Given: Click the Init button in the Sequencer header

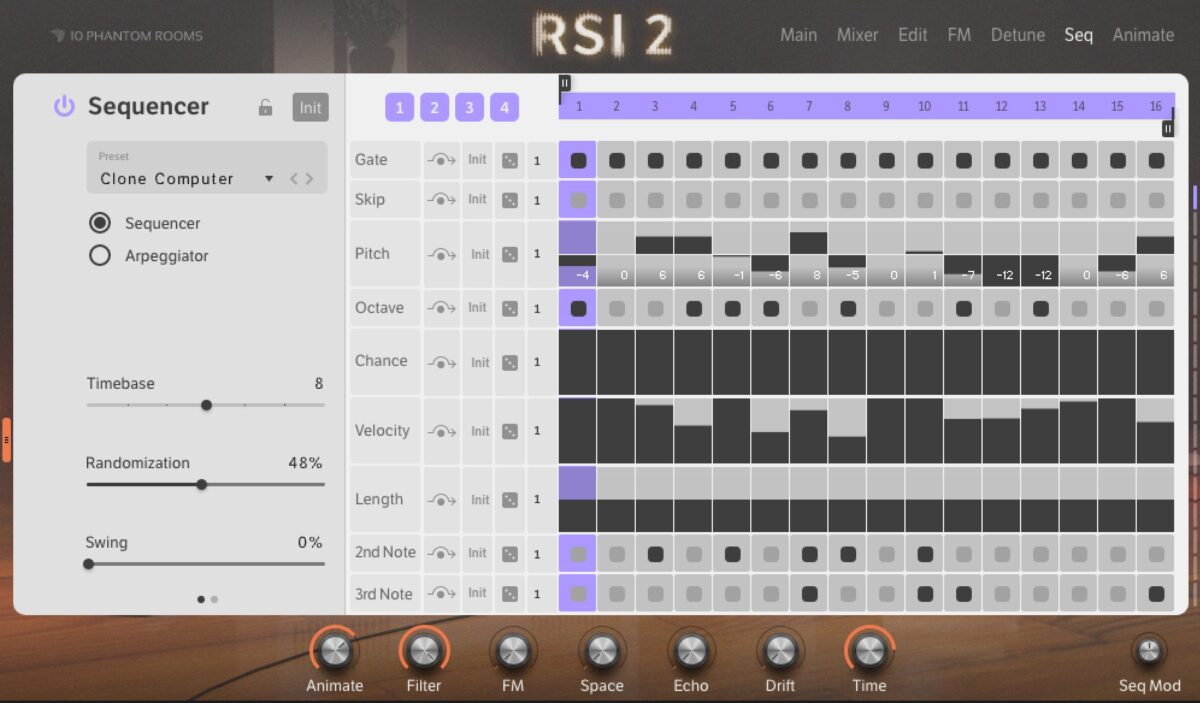Looking at the screenshot, I should (x=310, y=107).
